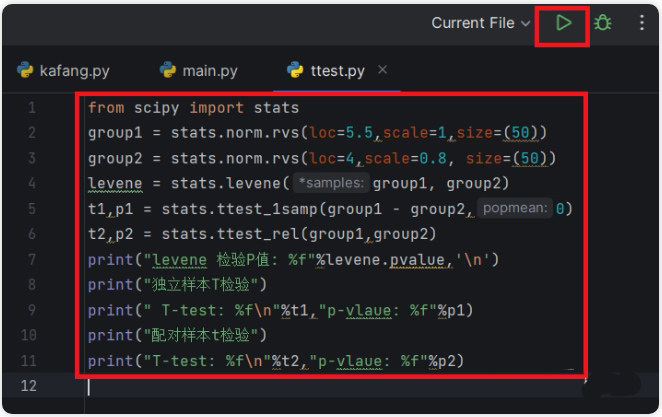
Task: Run the current file with the green play button
Action: pyautogui.click(x=564, y=23)
